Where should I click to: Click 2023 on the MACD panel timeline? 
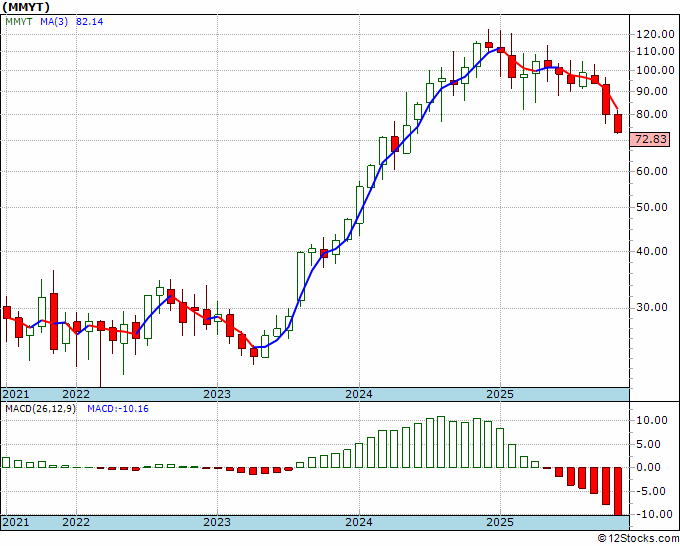point(217,522)
